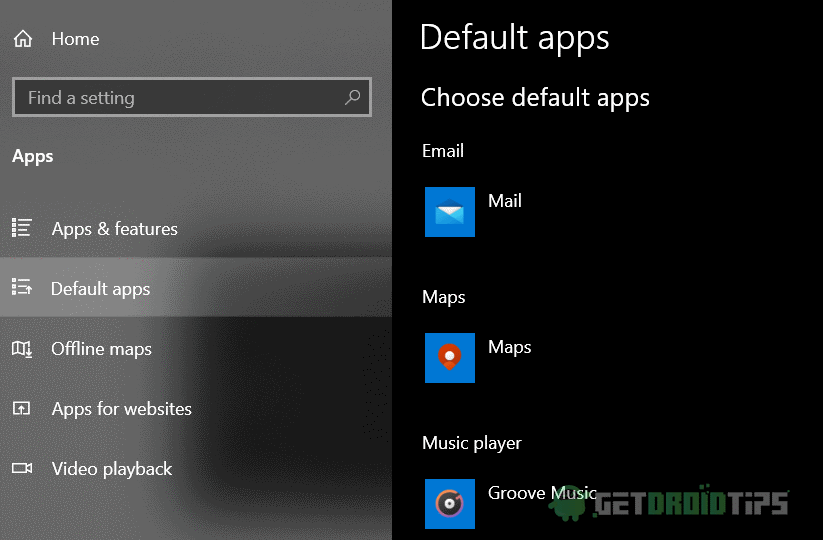The width and height of the screenshot is (823, 540).
Task: Select Default apps in the sidebar
Action: 196,288
